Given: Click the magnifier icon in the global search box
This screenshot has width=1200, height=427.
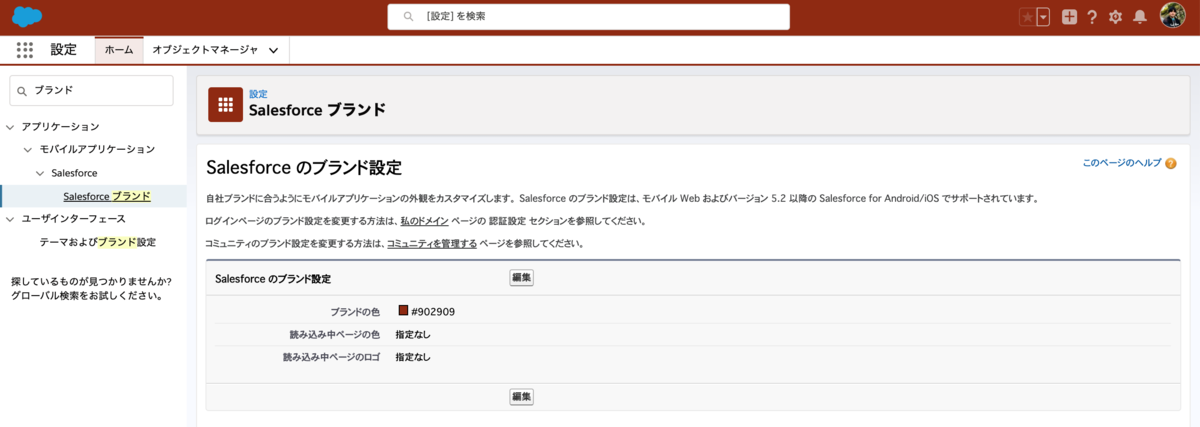Looking at the screenshot, I should (407, 17).
